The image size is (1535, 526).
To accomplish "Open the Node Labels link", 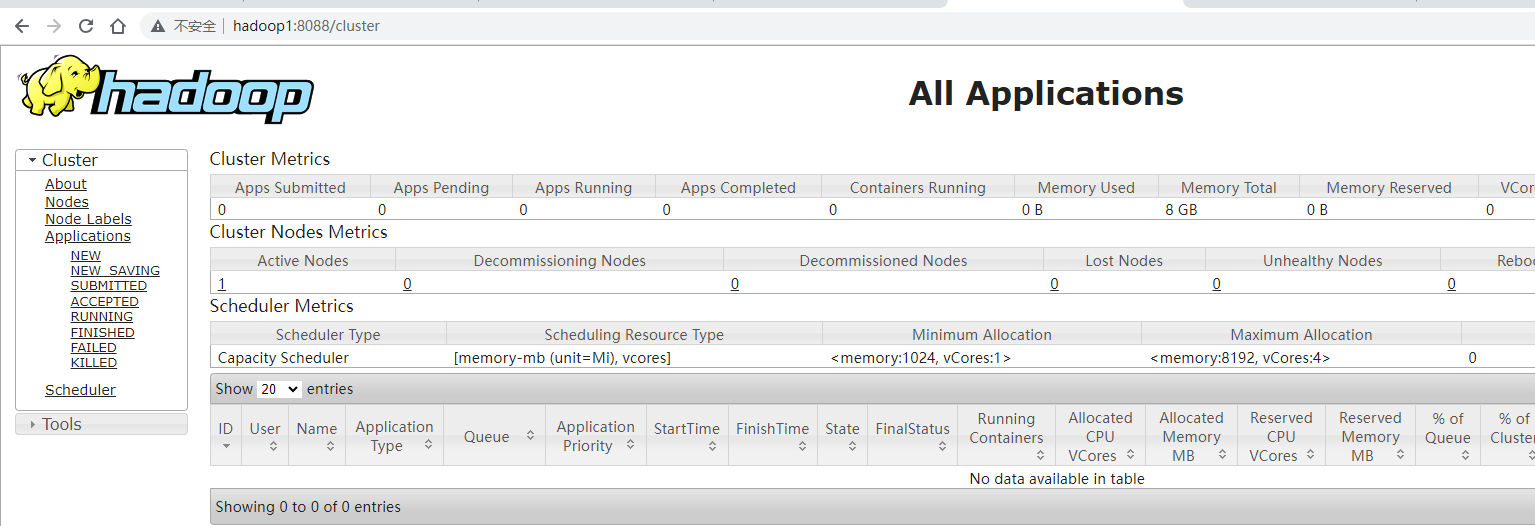I will click(x=88, y=219).
